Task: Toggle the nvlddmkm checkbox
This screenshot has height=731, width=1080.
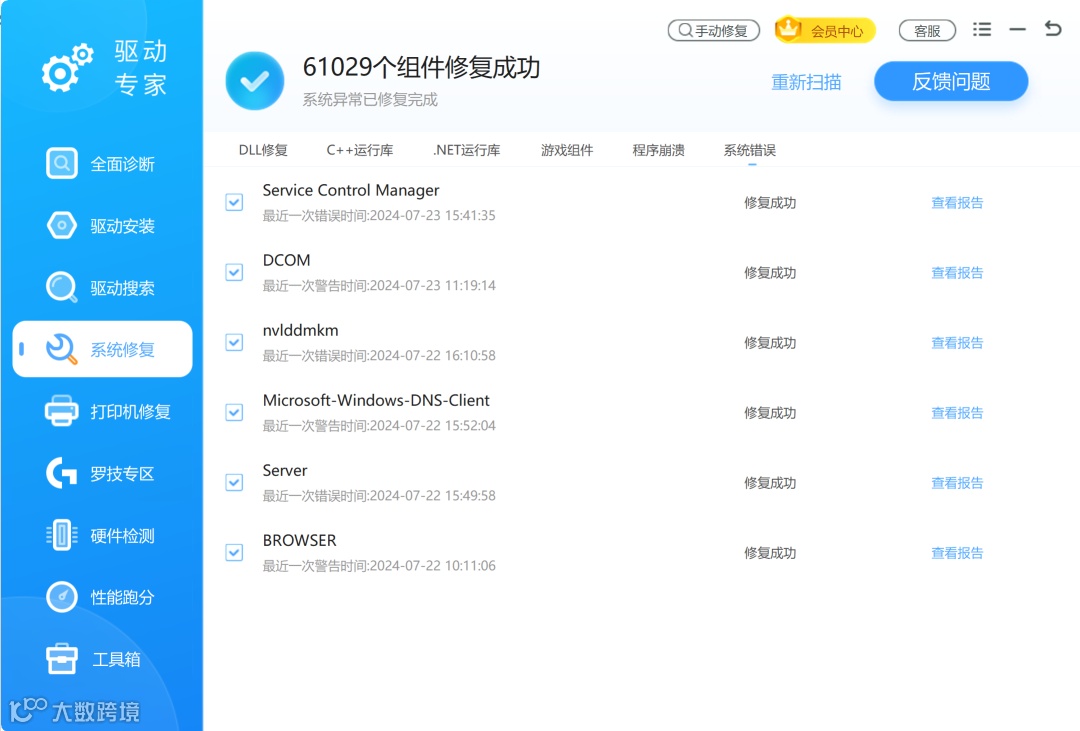Action: coord(234,342)
